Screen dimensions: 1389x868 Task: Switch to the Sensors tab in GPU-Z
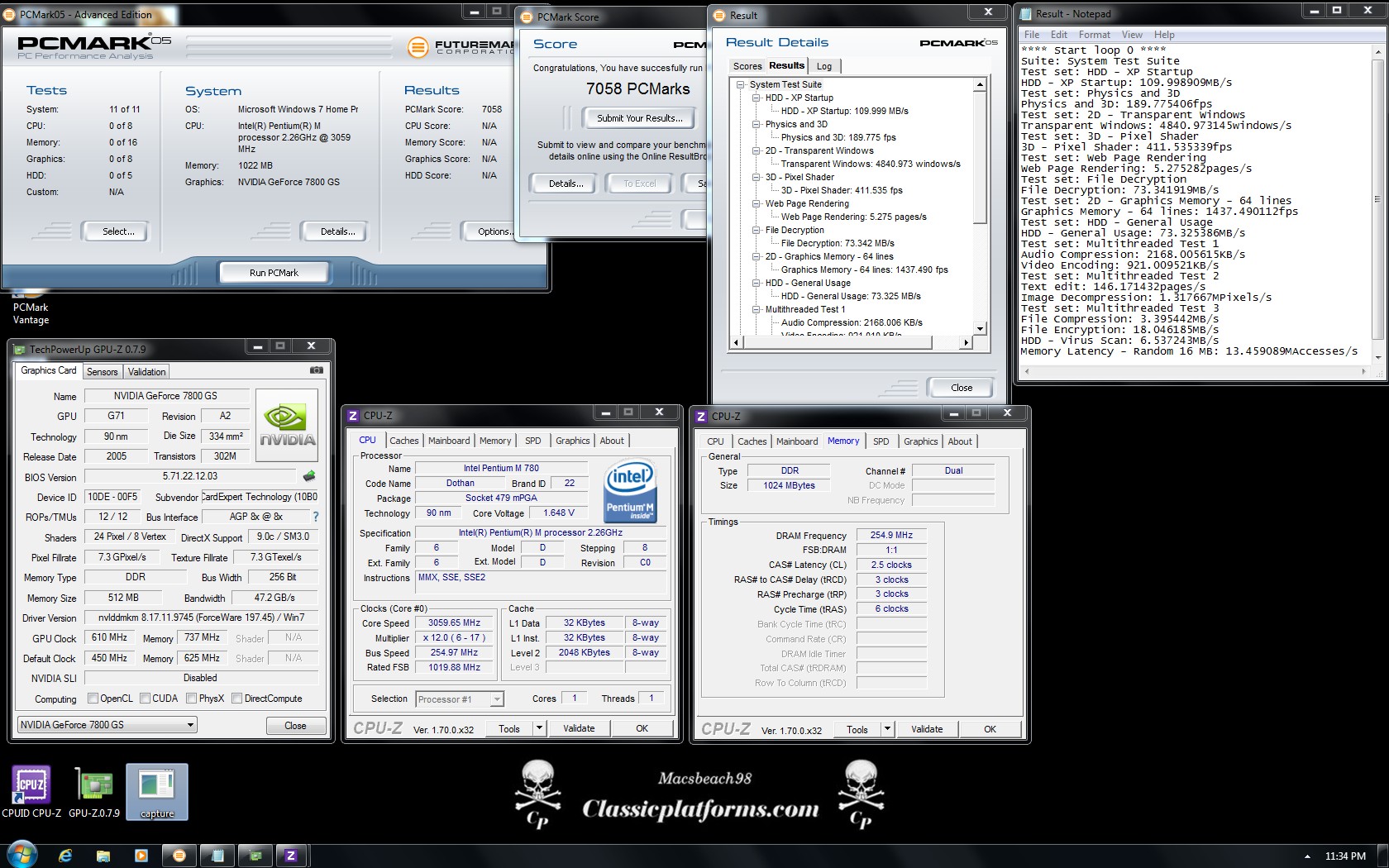coord(103,372)
